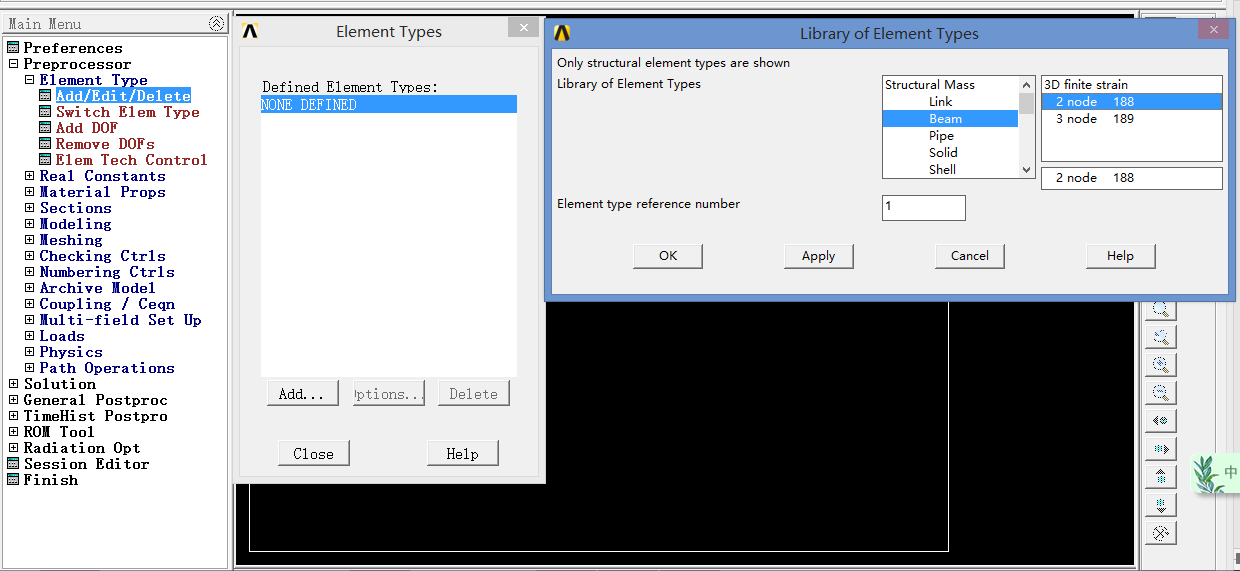This screenshot has height=571, width=1240.
Task: Select Shell element category
Action: (950, 170)
